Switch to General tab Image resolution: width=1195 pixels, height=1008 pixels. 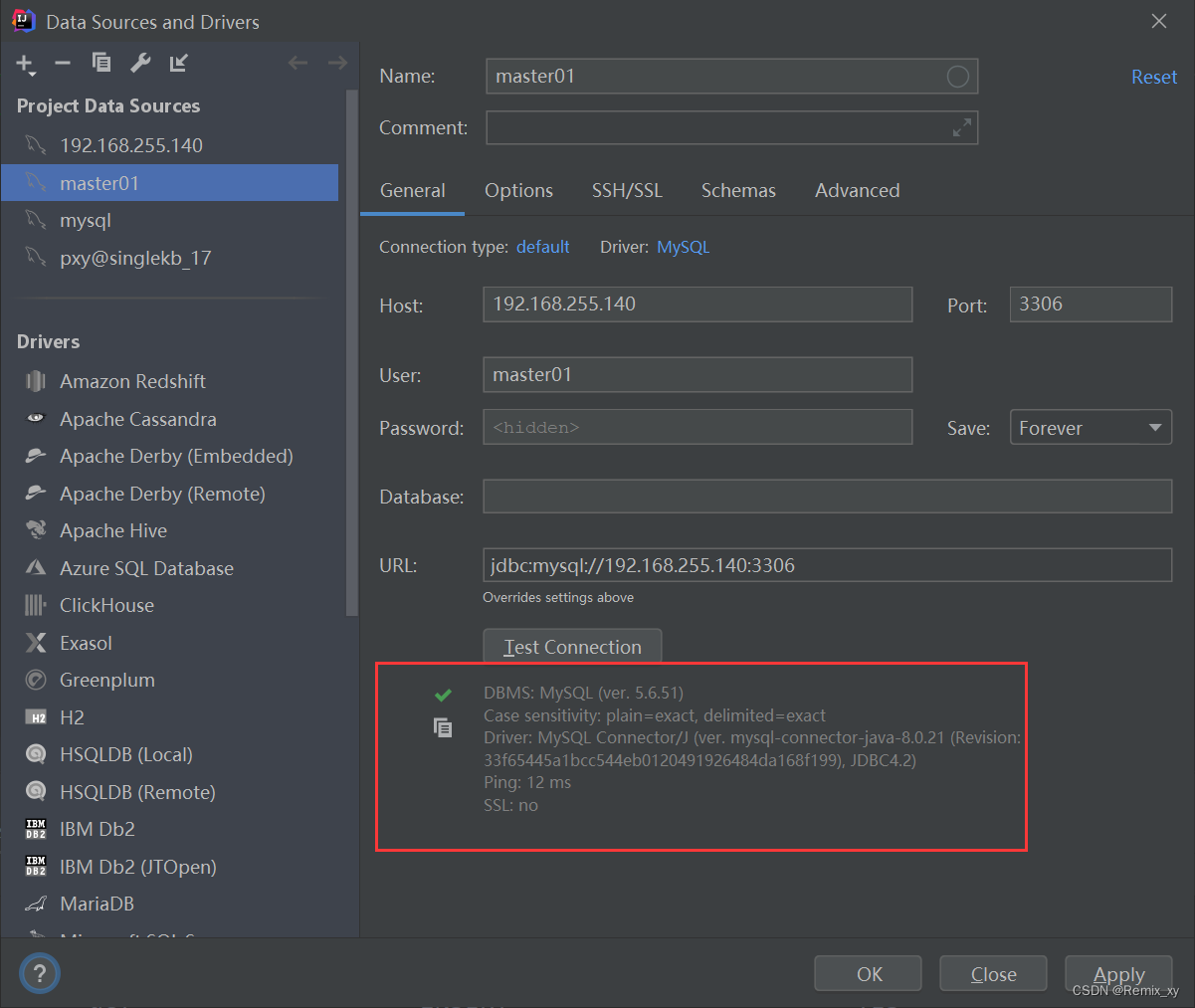412,190
